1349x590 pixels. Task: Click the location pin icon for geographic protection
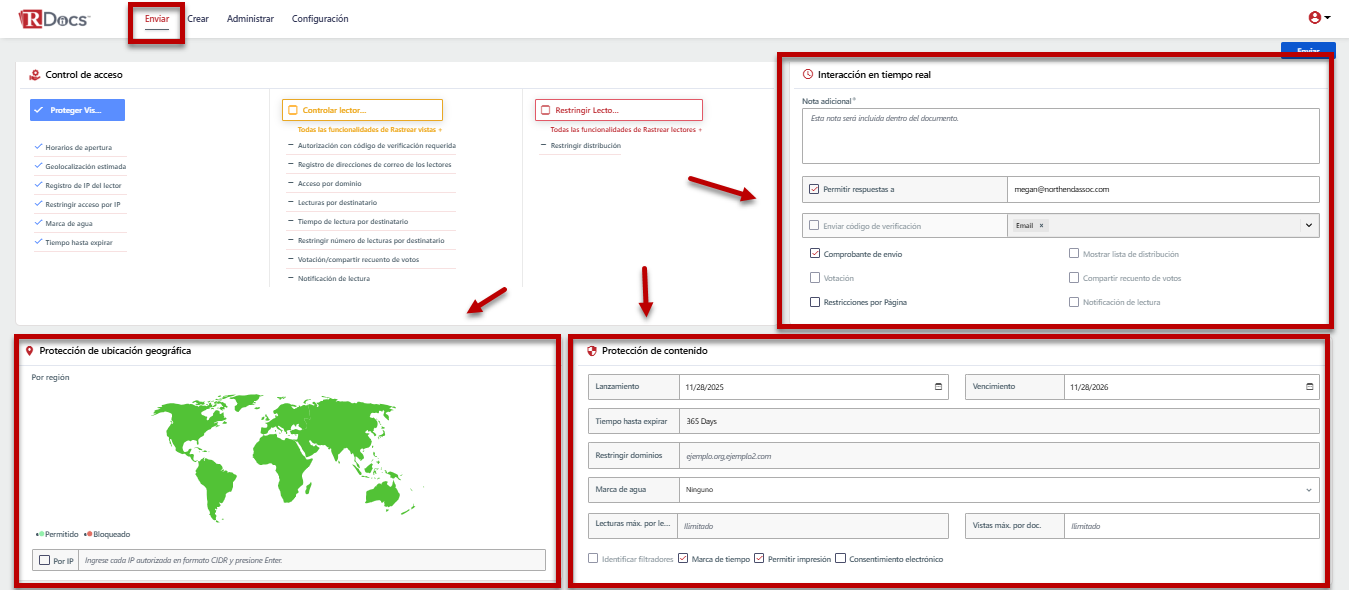tap(29, 351)
